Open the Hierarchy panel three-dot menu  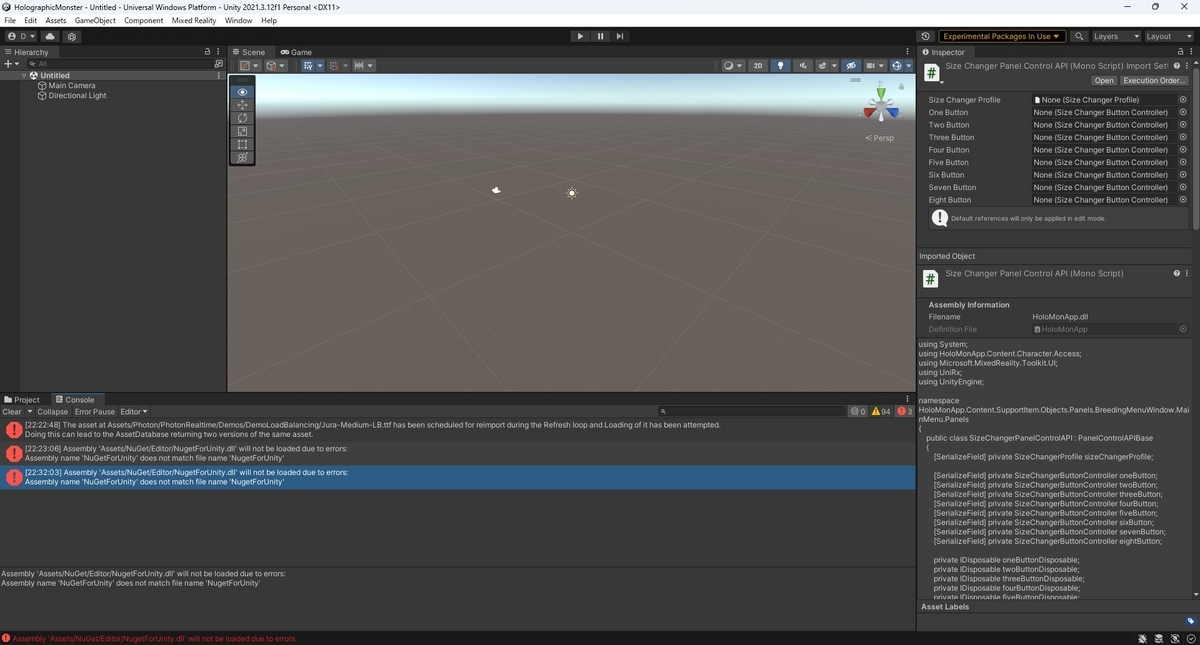tap(220, 51)
